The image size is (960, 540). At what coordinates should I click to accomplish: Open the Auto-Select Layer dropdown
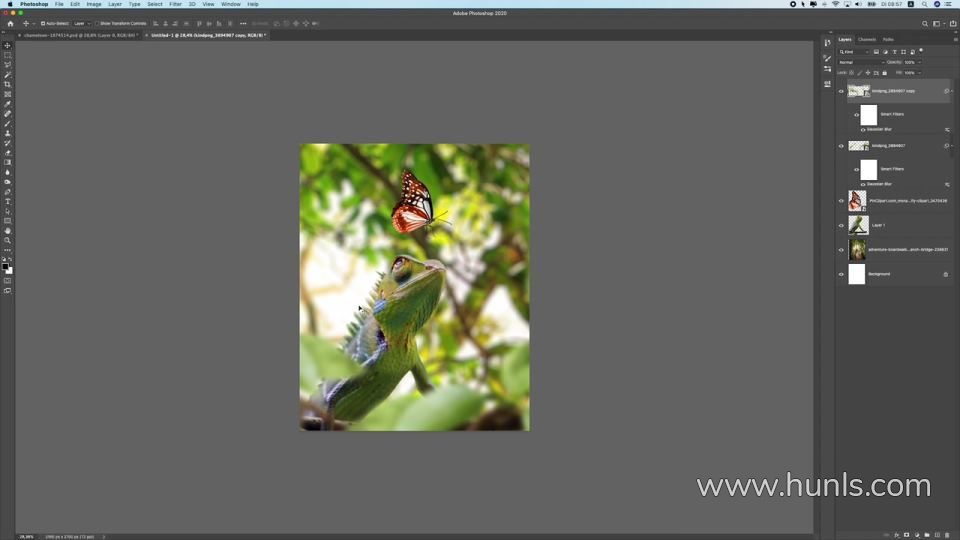[x=80, y=23]
